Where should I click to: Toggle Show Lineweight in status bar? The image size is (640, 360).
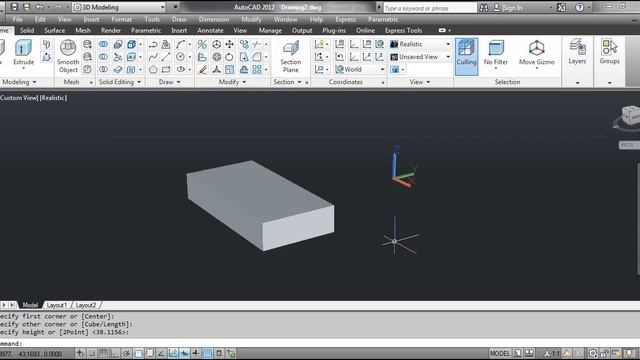[196, 353]
